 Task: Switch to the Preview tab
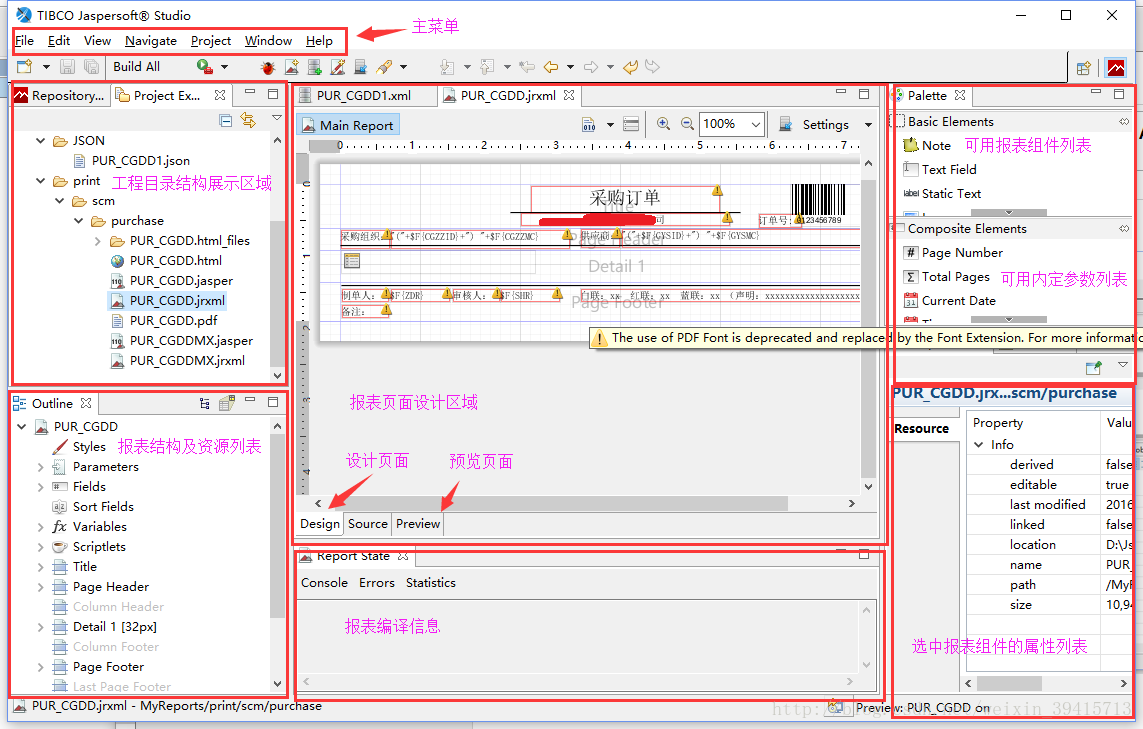click(418, 523)
